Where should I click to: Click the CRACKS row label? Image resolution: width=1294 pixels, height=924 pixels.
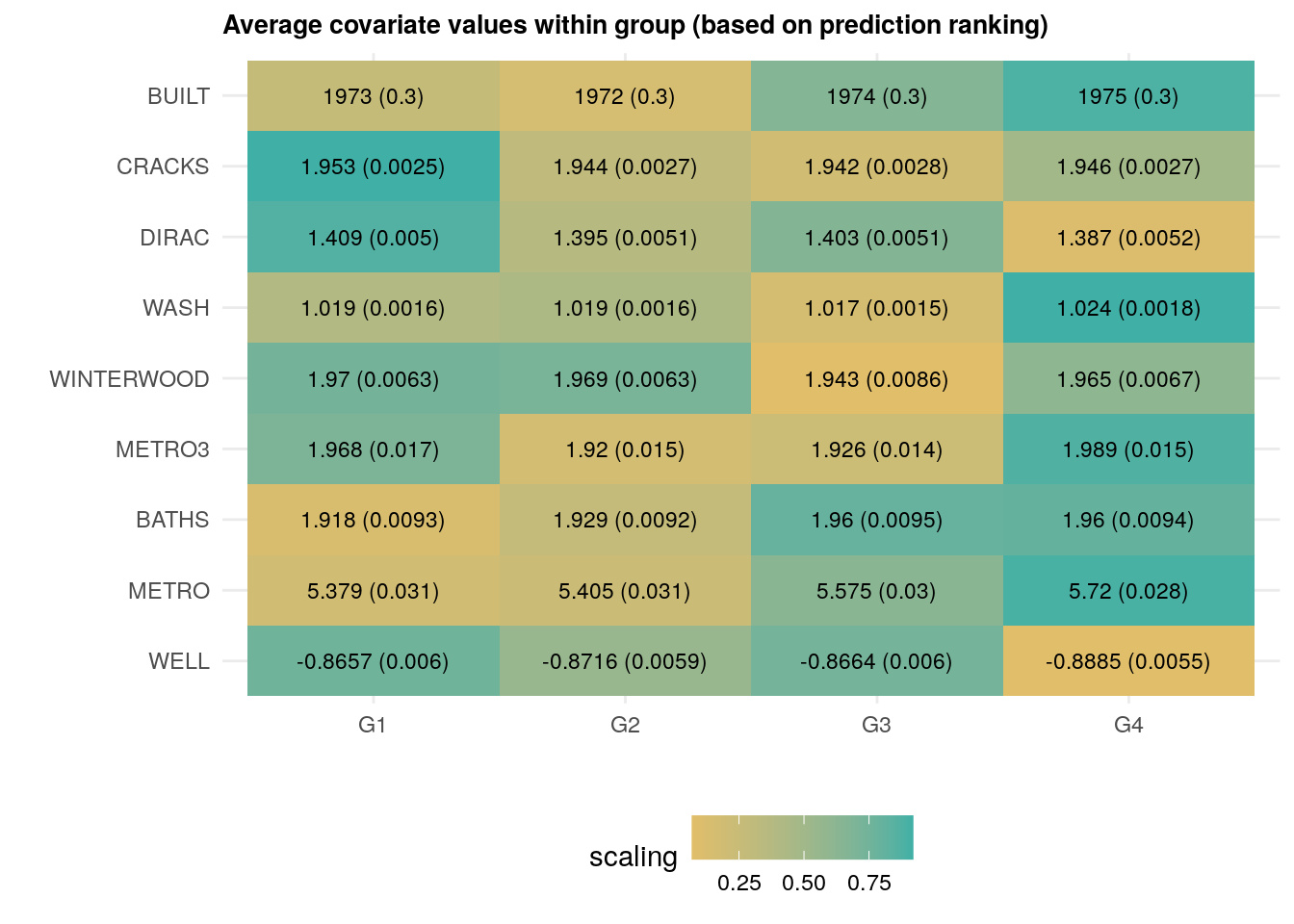point(163,167)
